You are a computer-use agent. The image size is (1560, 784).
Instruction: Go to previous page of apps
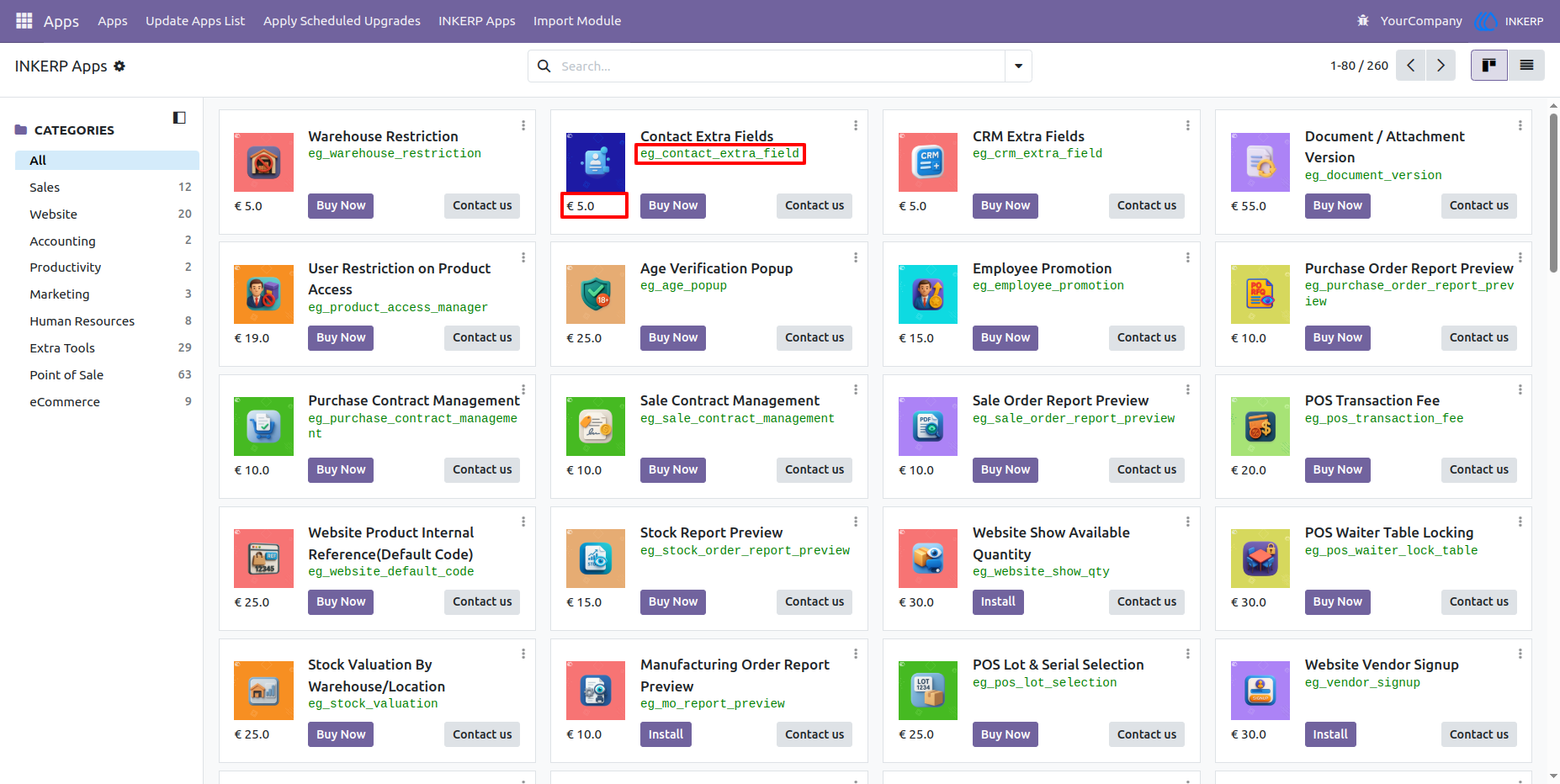(x=1411, y=66)
